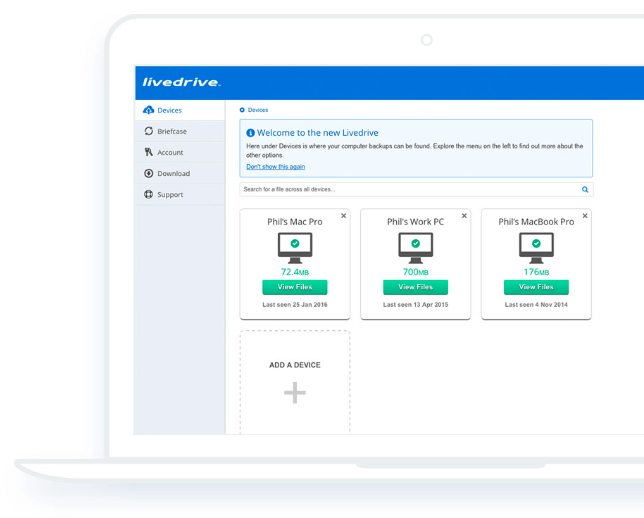This screenshot has width=644, height=518.
Task: Open the Account menu item
Action: click(x=180, y=152)
